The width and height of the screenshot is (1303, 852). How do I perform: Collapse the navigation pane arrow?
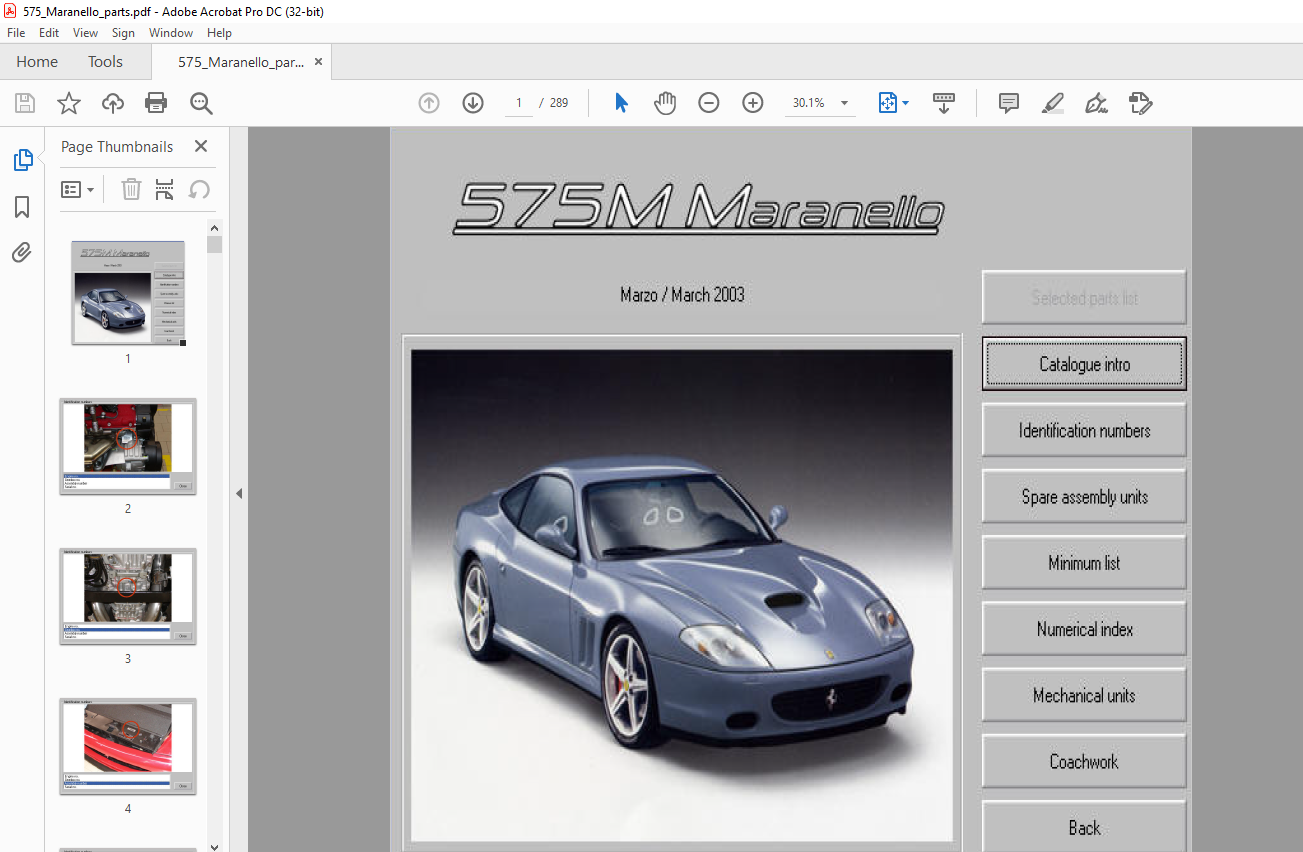(x=239, y=493)
